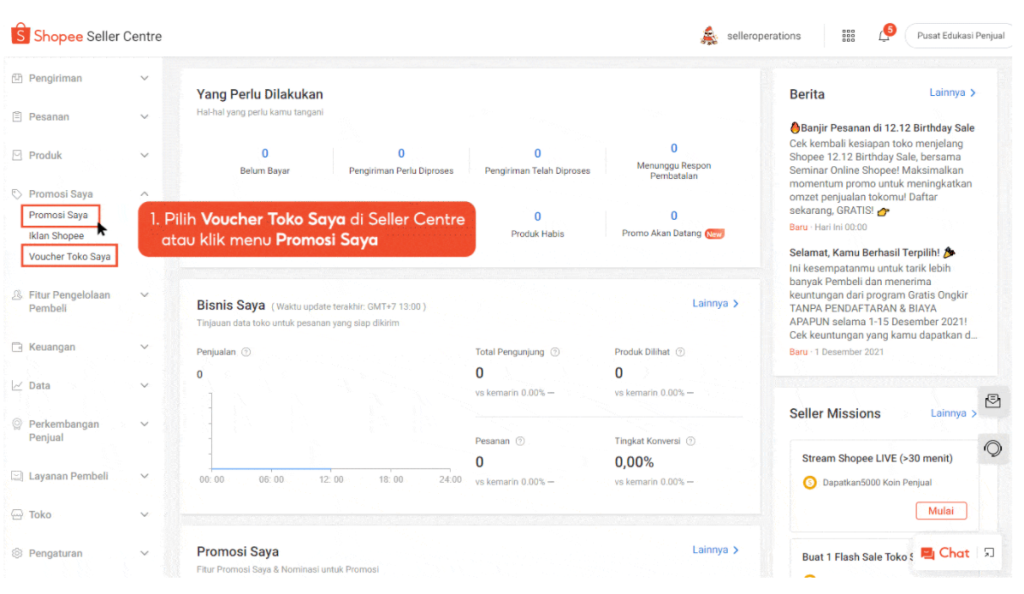Screen dimensions: 1024x594
Task: Open Iklan Shopee submenu item
Action: [56, 236]
